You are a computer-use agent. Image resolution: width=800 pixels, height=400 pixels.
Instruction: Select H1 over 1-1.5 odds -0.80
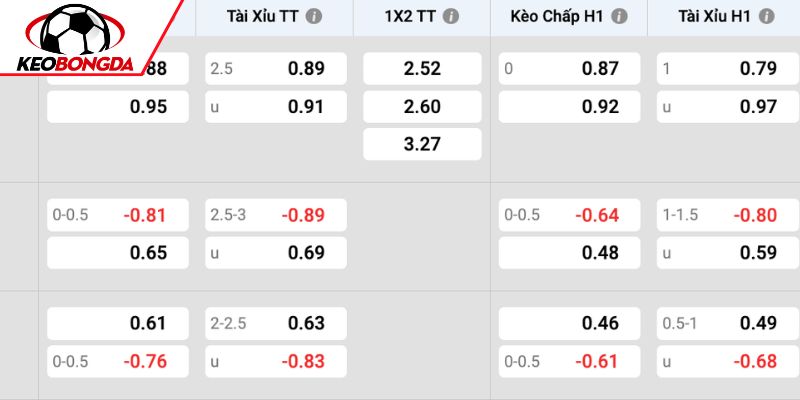tap(728, 215)
